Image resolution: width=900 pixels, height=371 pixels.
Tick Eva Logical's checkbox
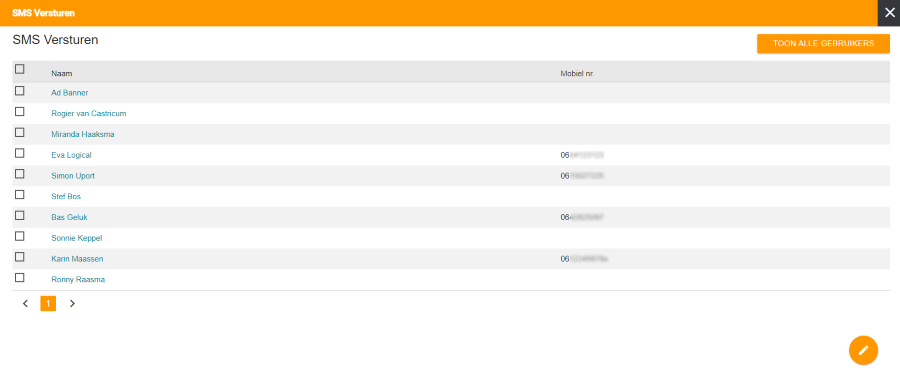coord(20,153)
